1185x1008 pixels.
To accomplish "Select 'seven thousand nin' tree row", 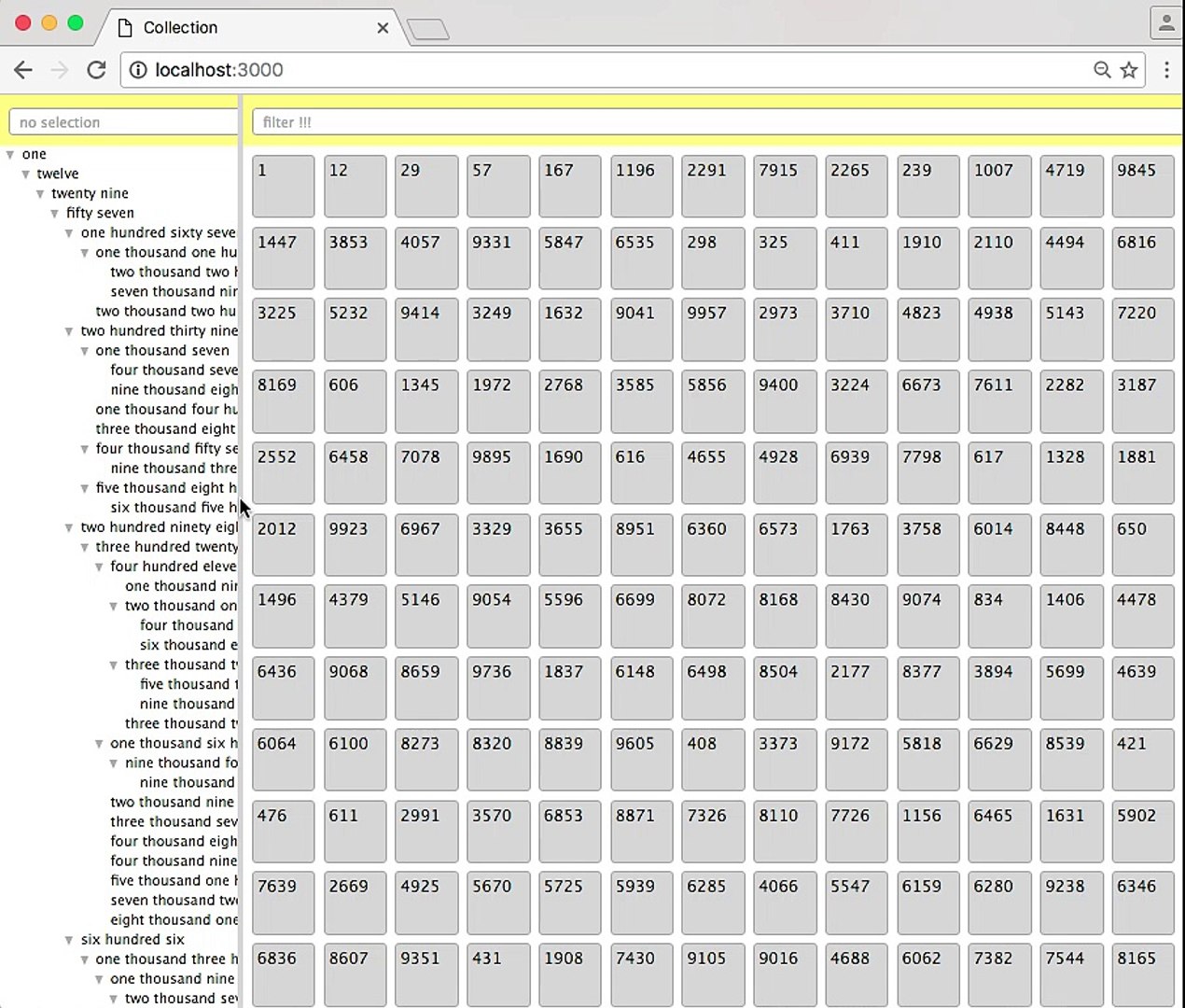I will pyautogui.click(x=174, y=291).
